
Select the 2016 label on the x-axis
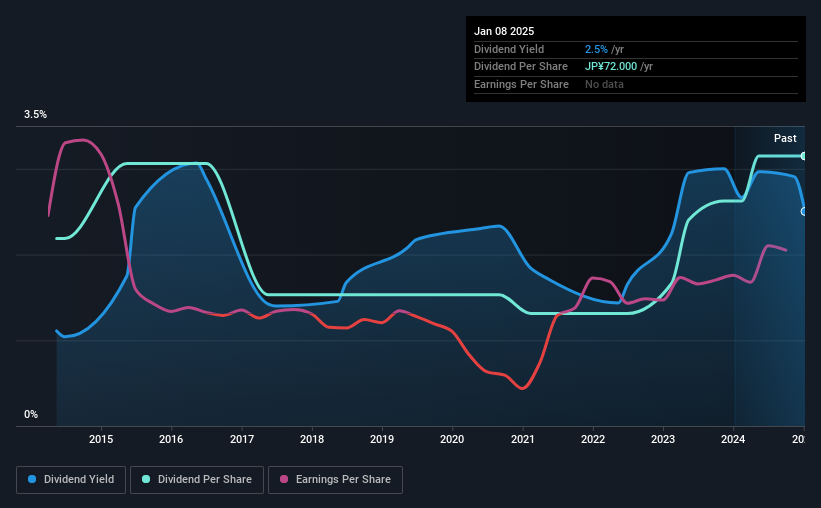tap(171, 439)
